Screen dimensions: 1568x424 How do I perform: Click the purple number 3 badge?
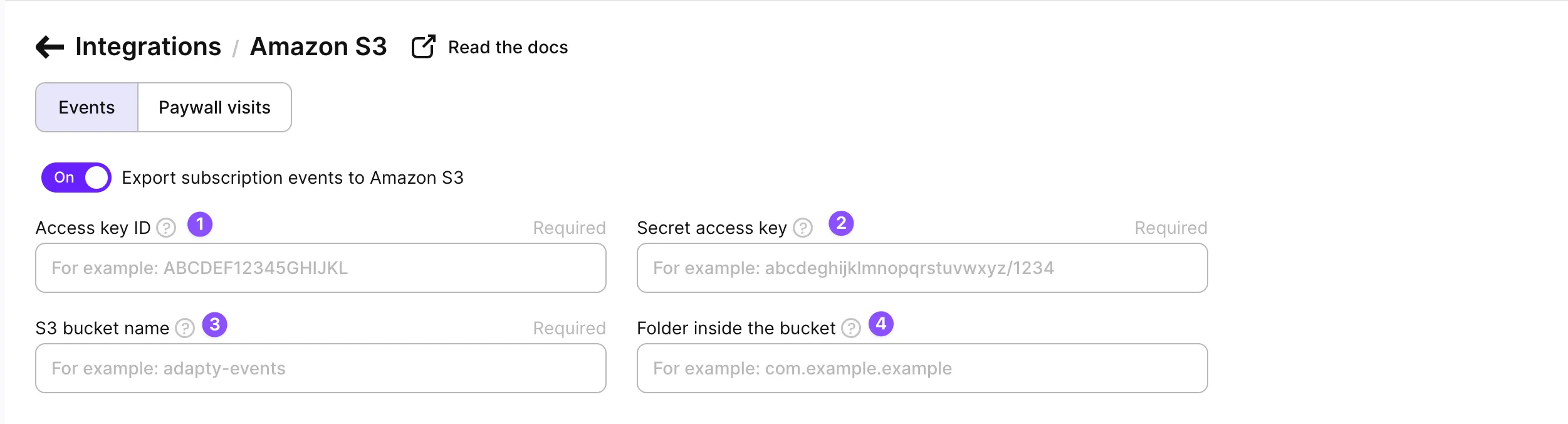click(x=214, y=324)
